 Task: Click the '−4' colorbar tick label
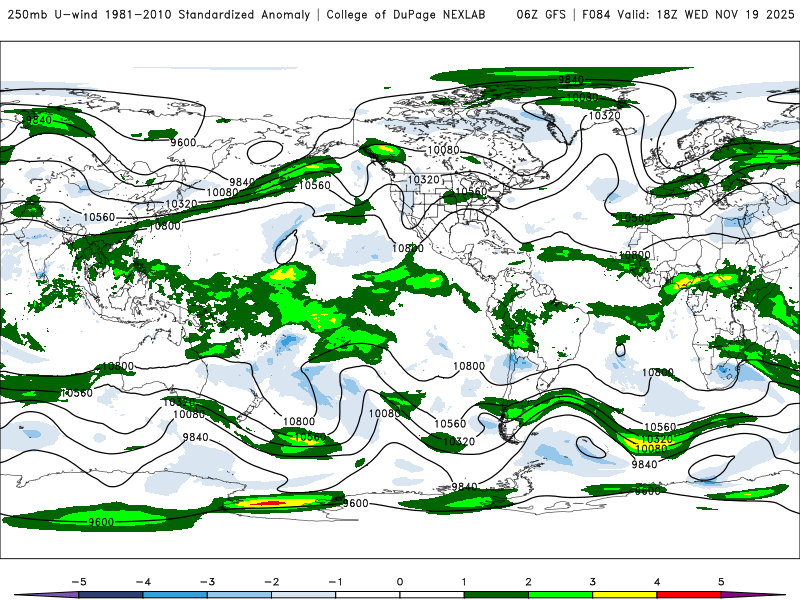click(x=143, y=582)
